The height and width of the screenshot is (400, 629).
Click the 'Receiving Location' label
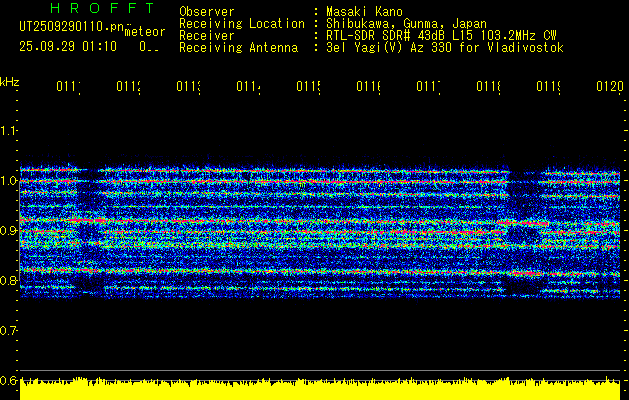pos(242,24)
